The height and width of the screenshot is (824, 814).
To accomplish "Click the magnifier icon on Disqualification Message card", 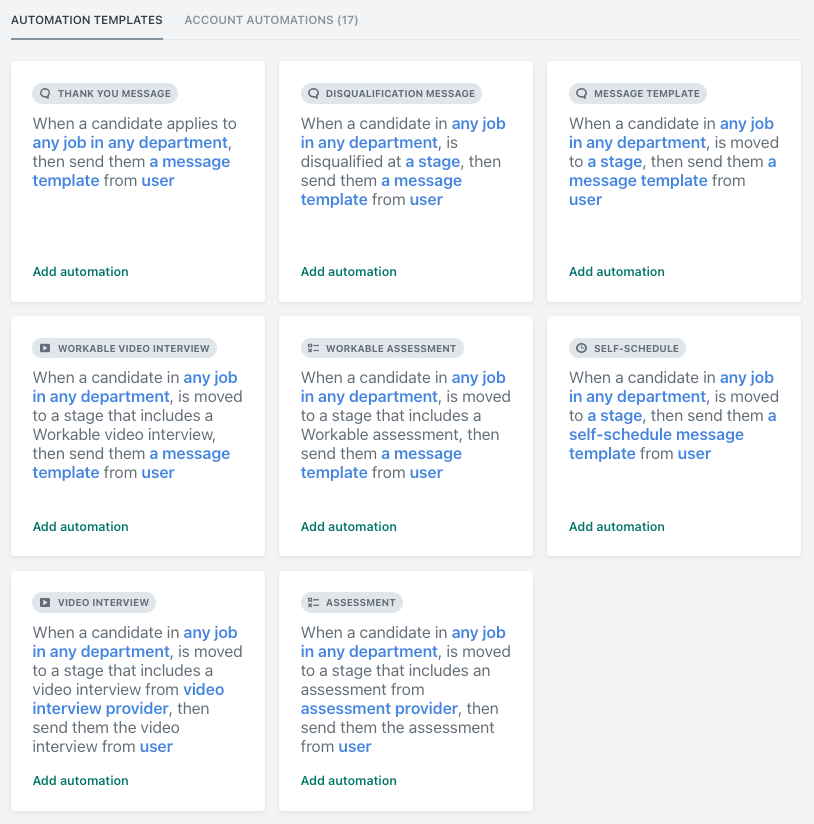I will tap(313, 93).
